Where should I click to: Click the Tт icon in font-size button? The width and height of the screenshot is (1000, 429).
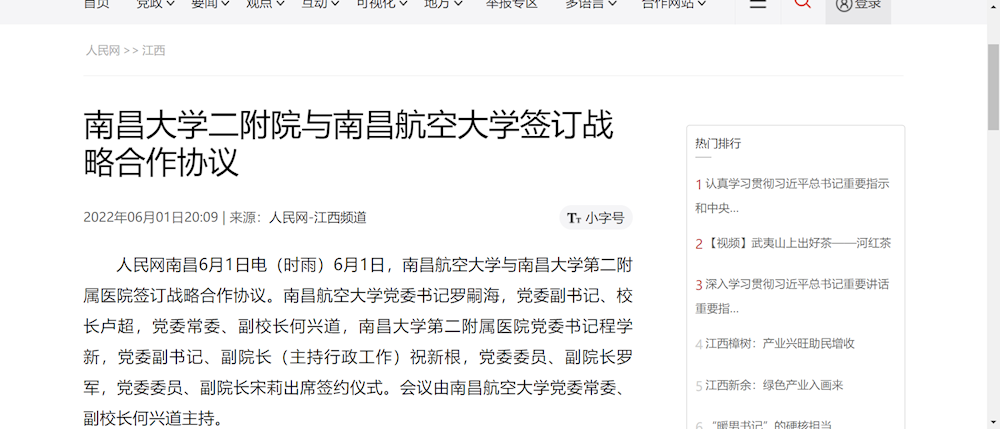pos(574,218)
